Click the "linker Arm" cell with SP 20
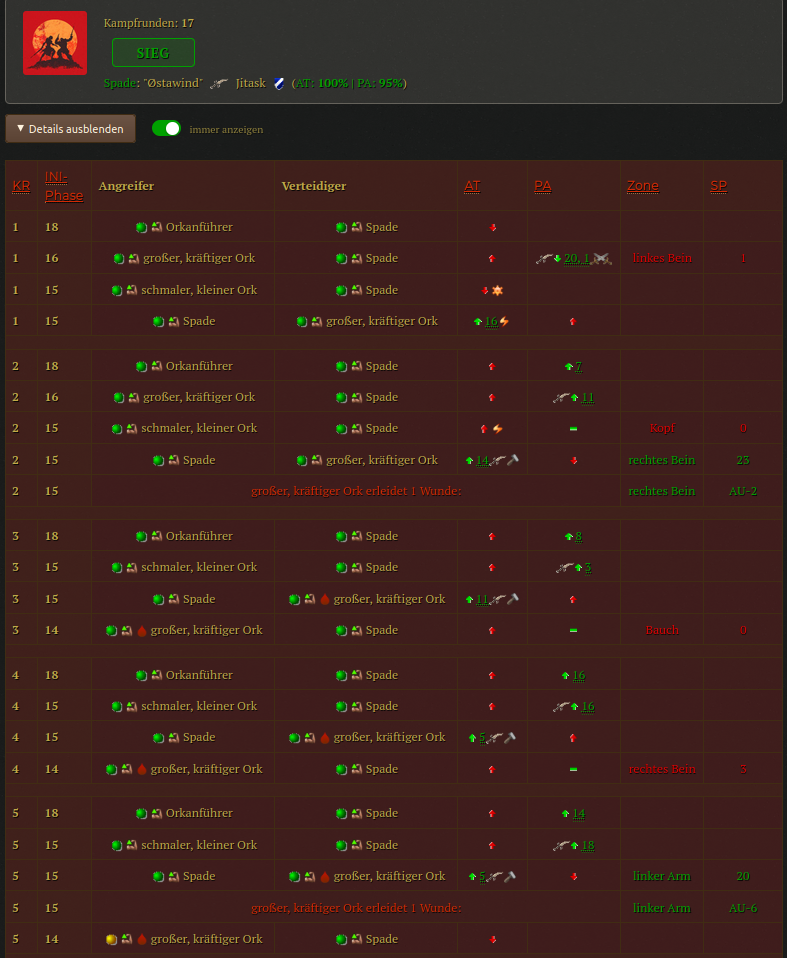Viewport: 787px width, 958px height. (662, 876)
